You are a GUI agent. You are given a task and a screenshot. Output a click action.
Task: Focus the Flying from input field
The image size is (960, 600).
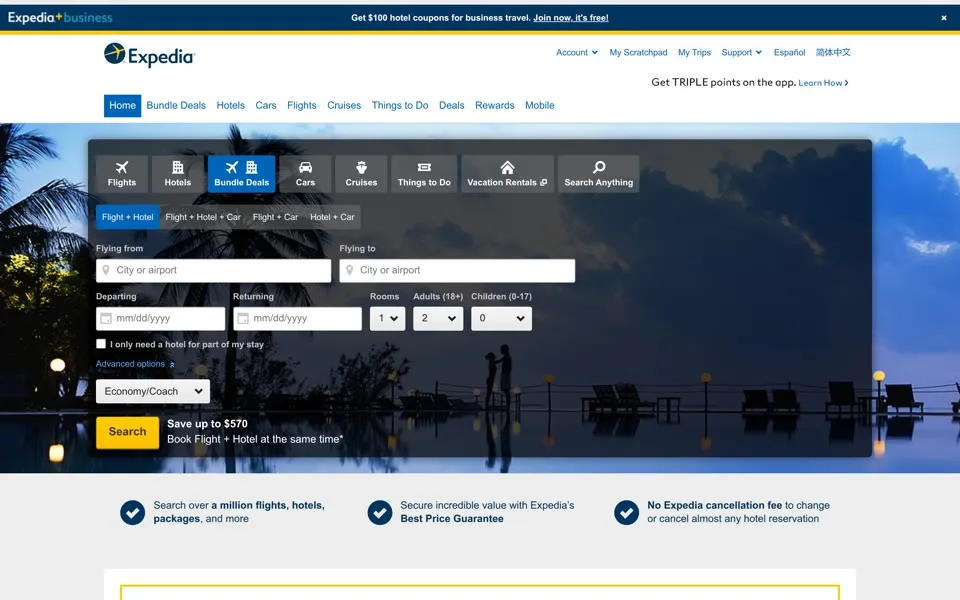pyautogui.click(x=214, y=271)
